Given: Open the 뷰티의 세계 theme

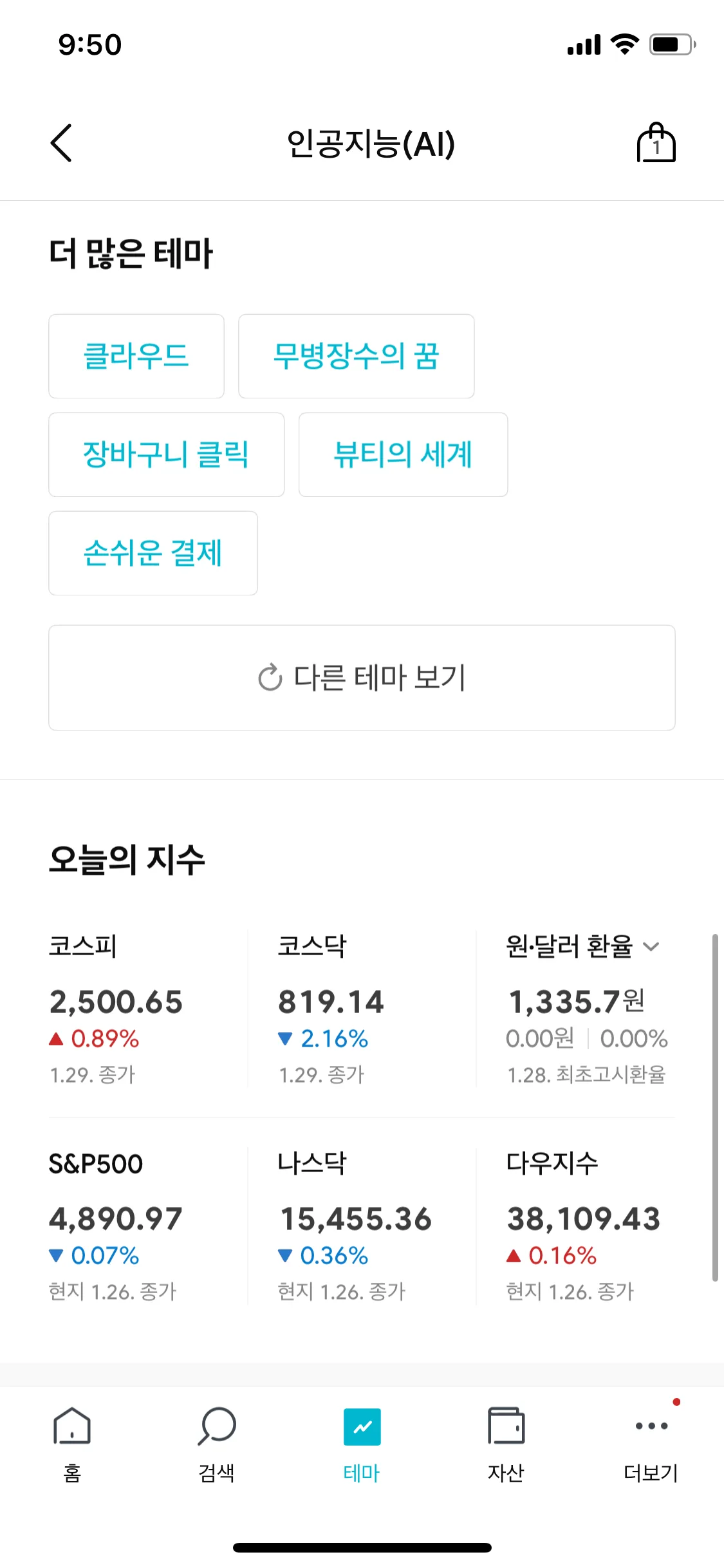Looking at the screenshot, I should 403,454.
